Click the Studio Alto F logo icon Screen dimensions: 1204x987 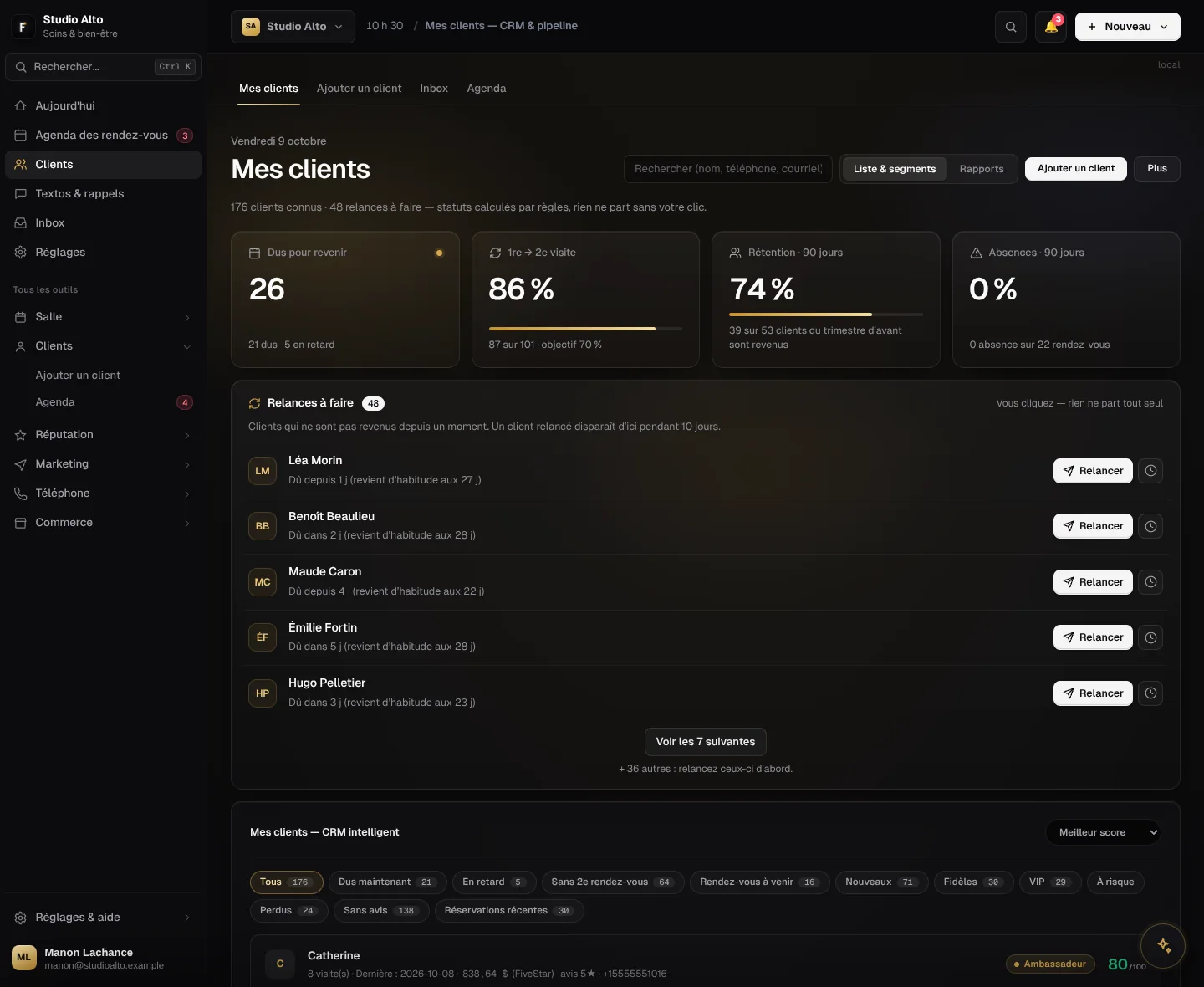(x=23, y=27)
